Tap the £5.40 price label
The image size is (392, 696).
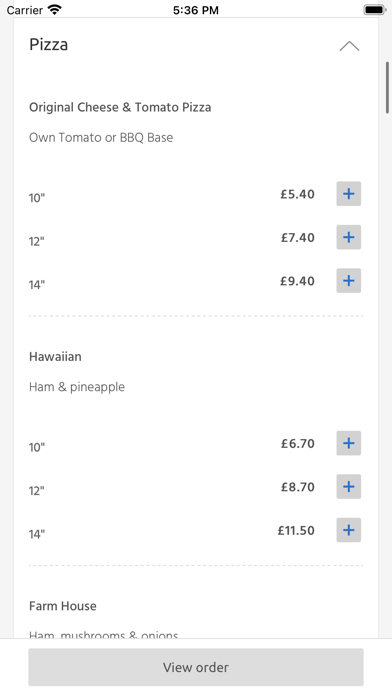[297, 194]
